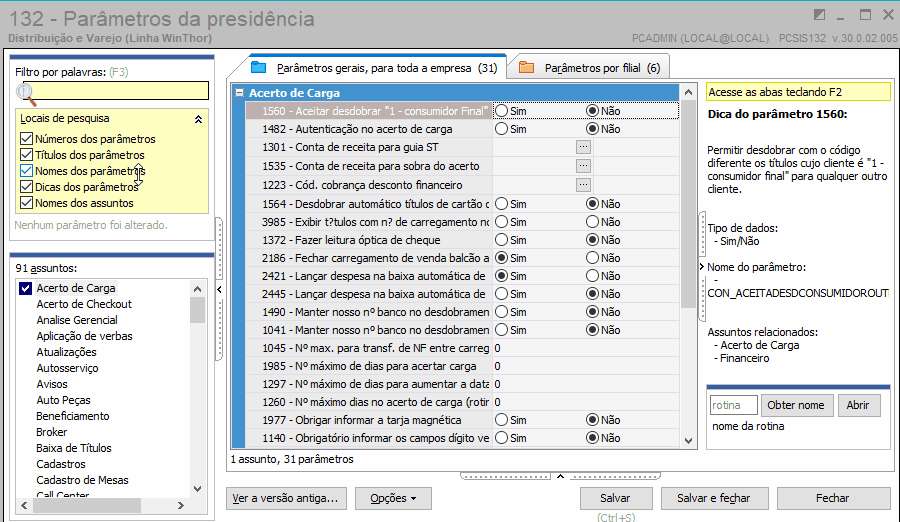The height and width of the screenshot is (522, 900).
Task: Click Ver a versão antiga button
Action: click(x=286, y=498)
